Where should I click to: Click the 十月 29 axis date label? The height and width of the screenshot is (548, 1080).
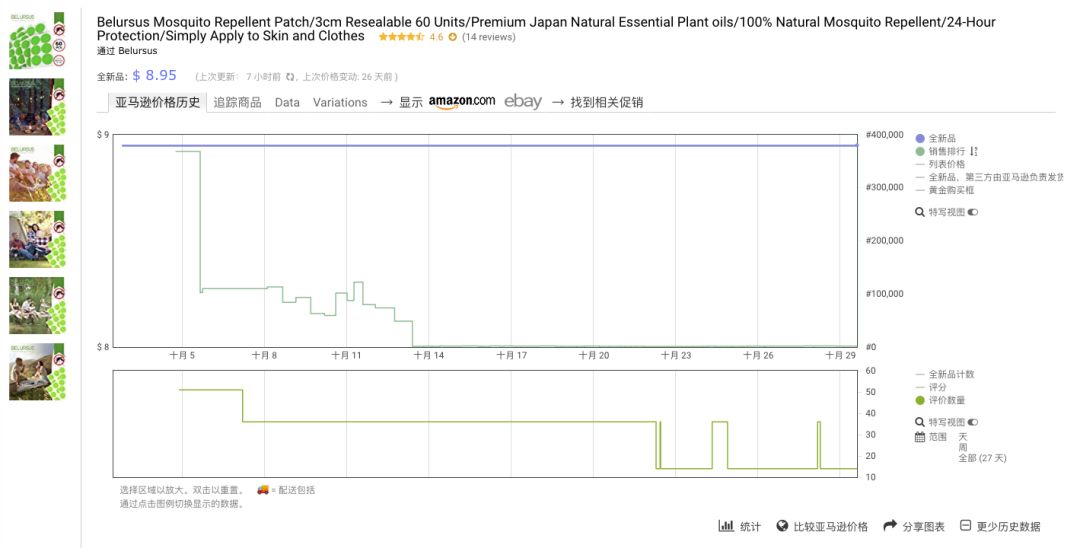pyautogui.click(x=840, y=355)
